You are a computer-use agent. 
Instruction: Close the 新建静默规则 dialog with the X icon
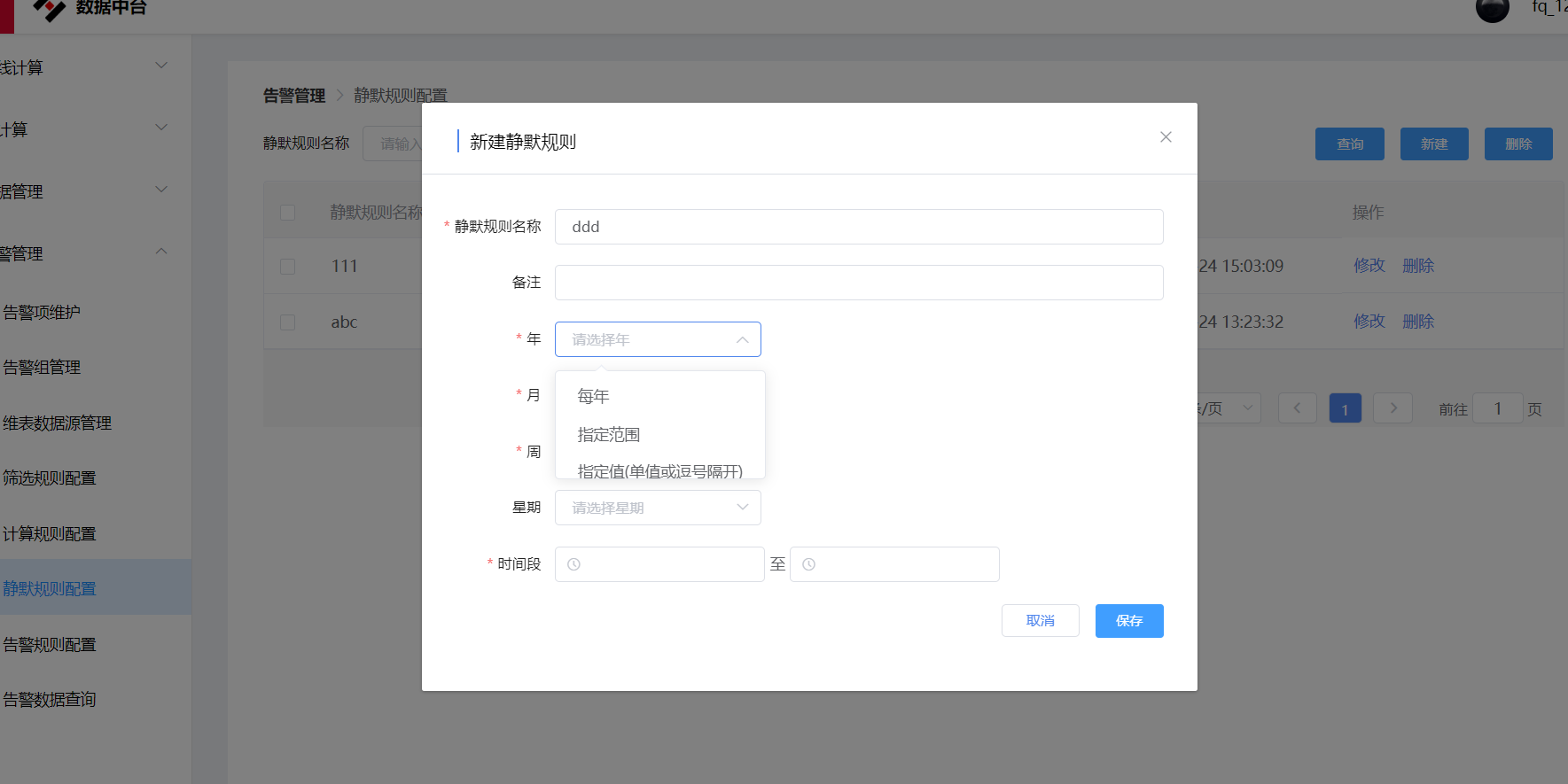point(1166,136)
